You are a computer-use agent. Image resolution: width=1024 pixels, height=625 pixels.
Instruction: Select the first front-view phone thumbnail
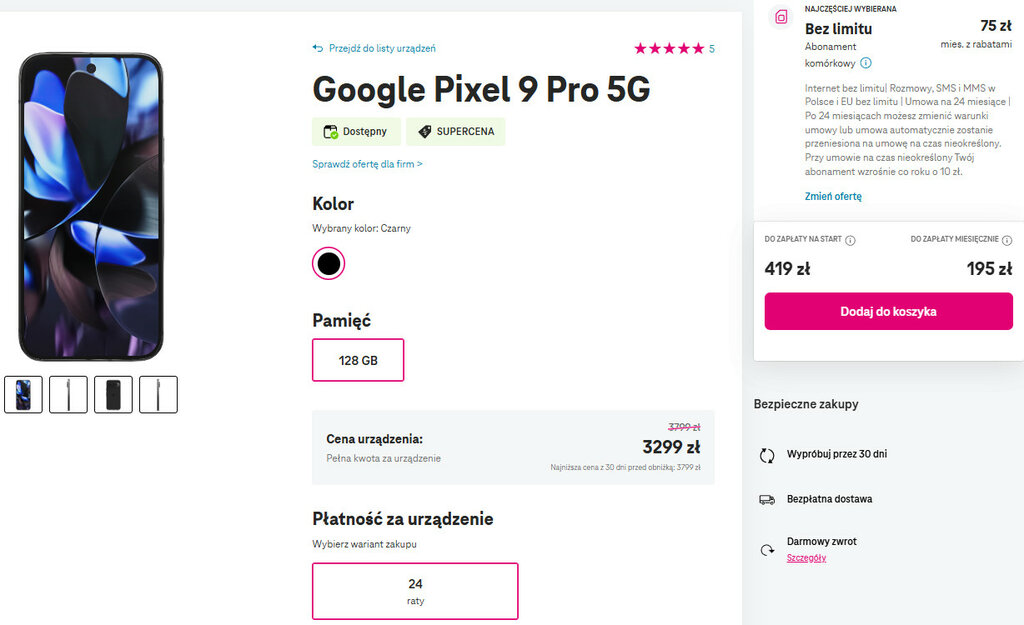pos(23,394)
